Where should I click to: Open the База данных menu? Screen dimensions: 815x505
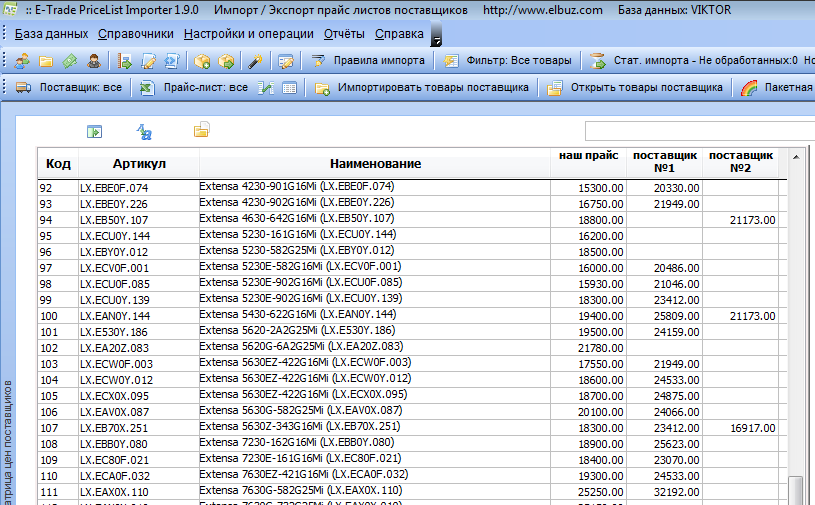click(x=51, y=34)
